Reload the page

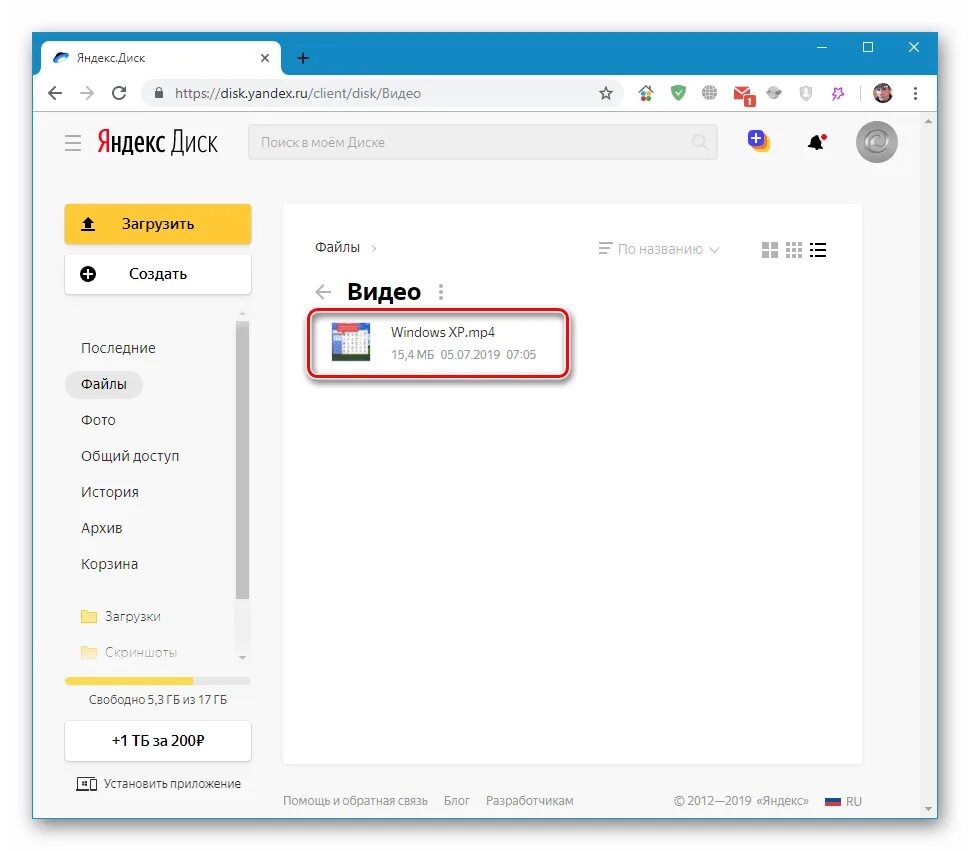point(119,93)
